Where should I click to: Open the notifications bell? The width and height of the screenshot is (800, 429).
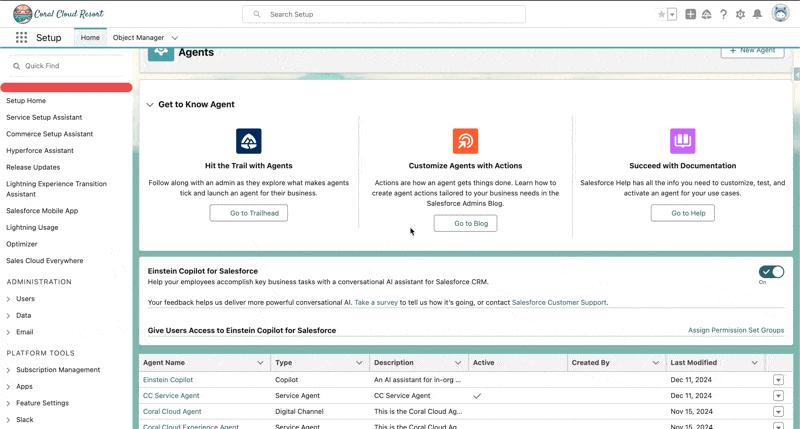point(758,14)
